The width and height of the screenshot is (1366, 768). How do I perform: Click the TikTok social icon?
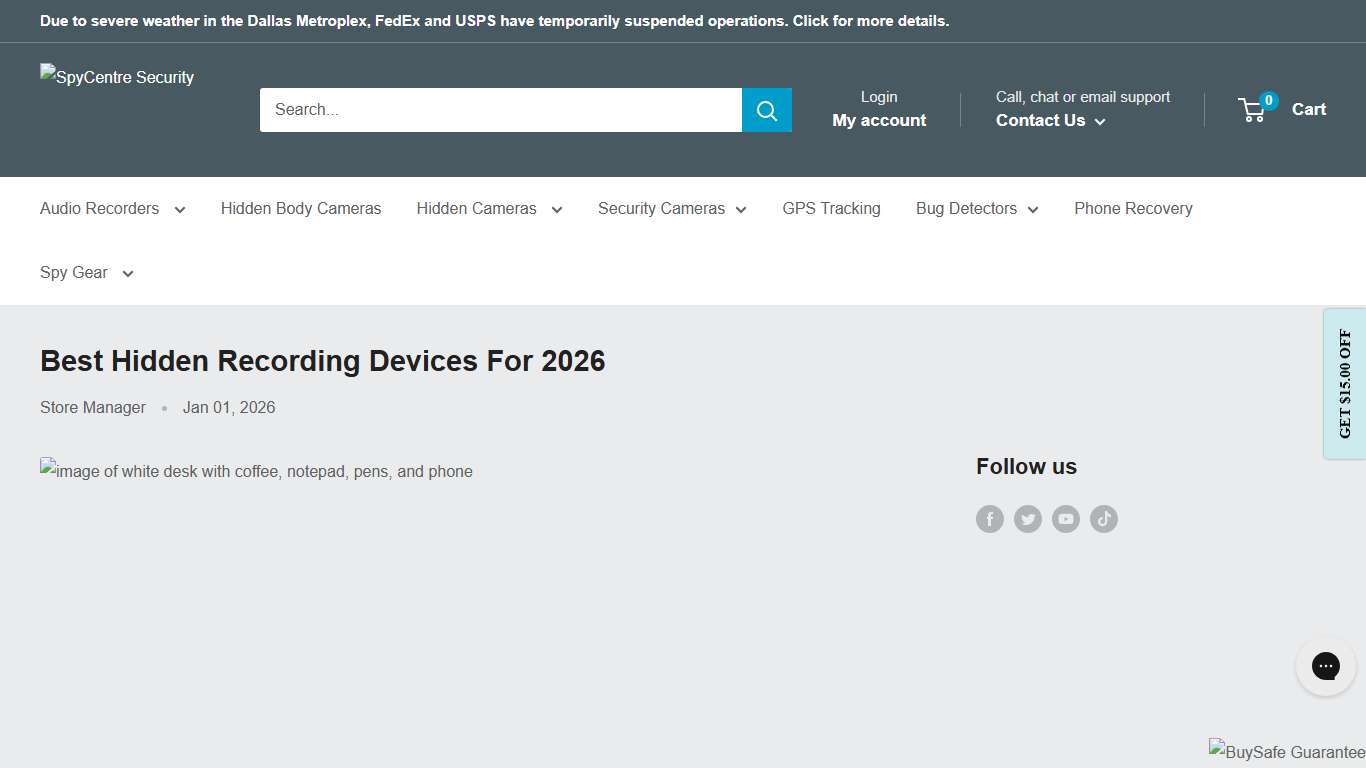(x=1103, y=518)
